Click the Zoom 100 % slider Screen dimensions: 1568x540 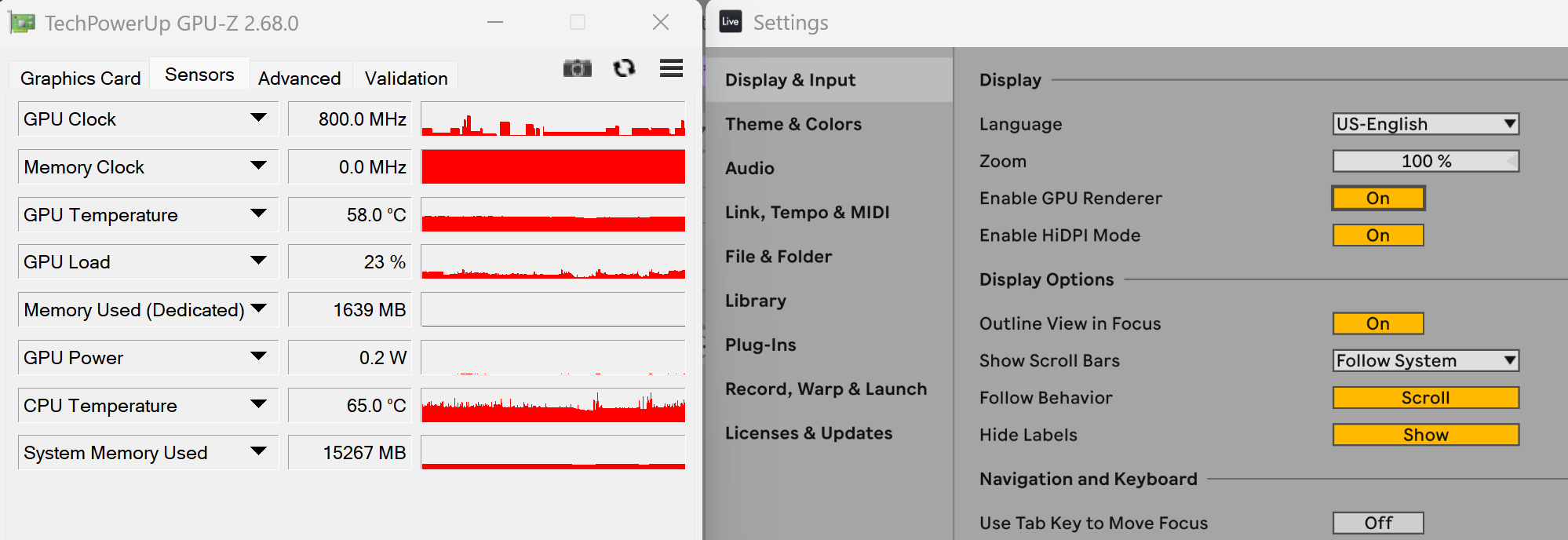[x=1425, y=162]
